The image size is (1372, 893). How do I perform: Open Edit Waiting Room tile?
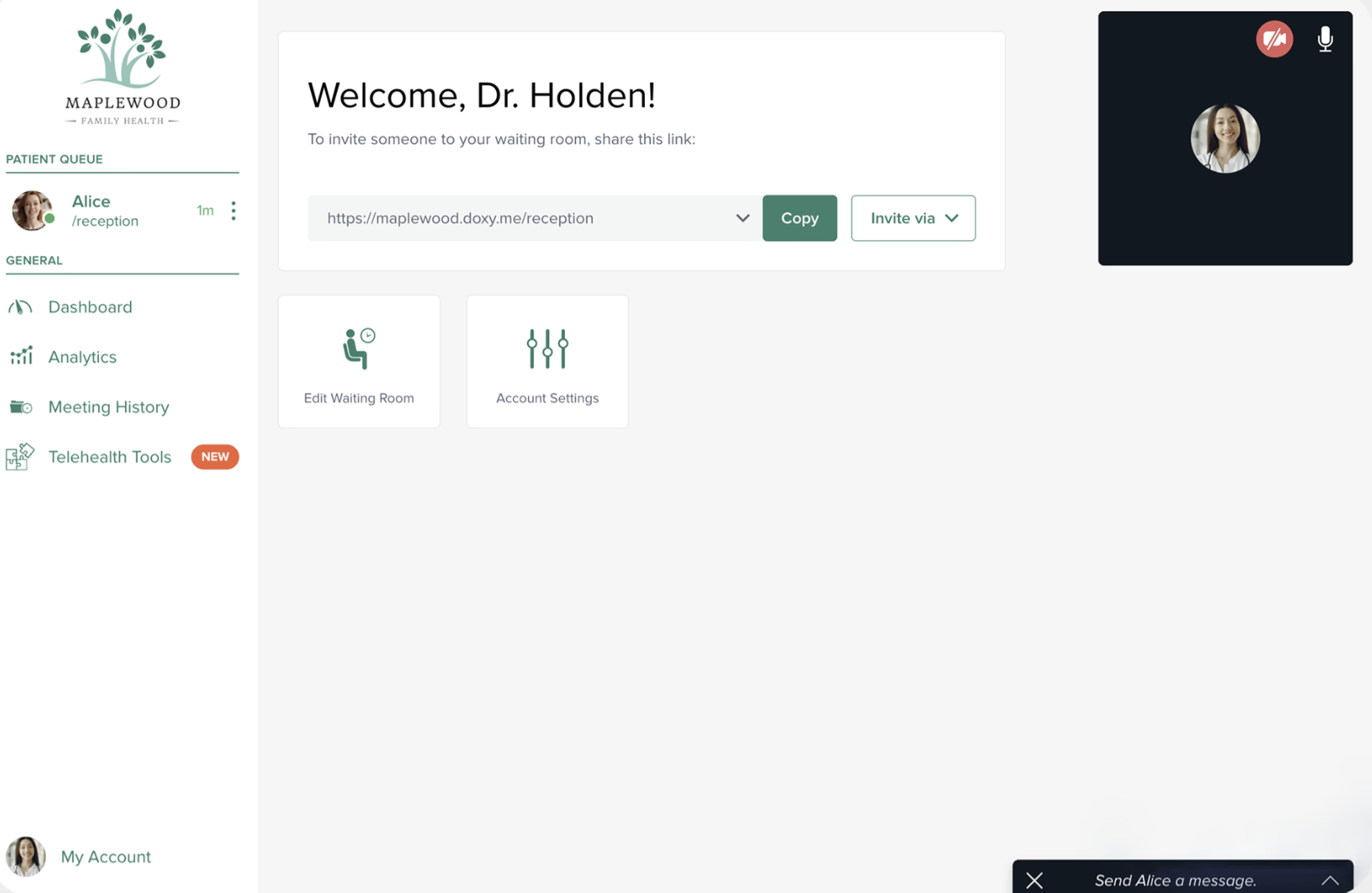(x=359, y=362)
